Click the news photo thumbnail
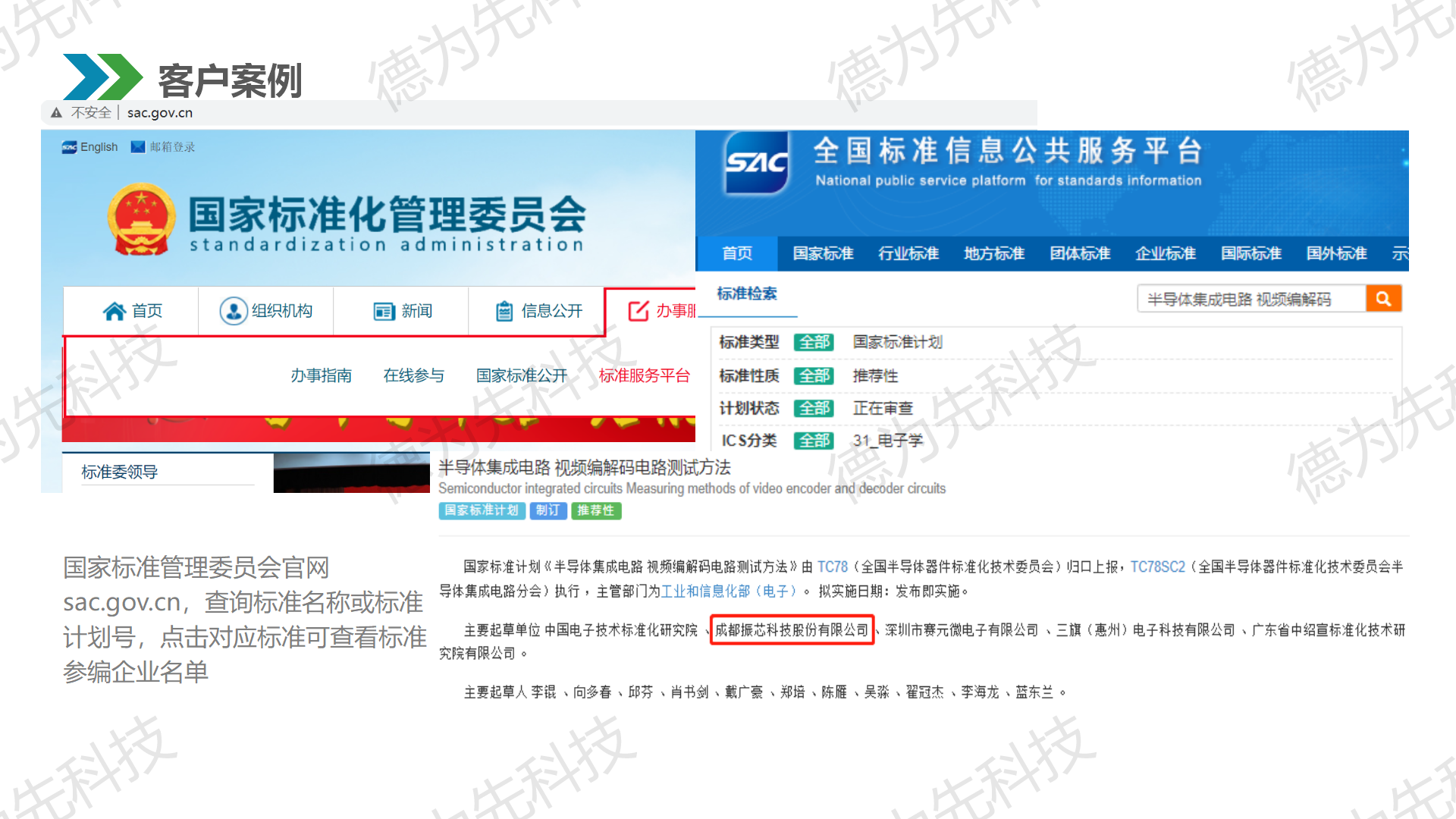This screenshot has height=819, width=1456. click(x=352, y=473)
